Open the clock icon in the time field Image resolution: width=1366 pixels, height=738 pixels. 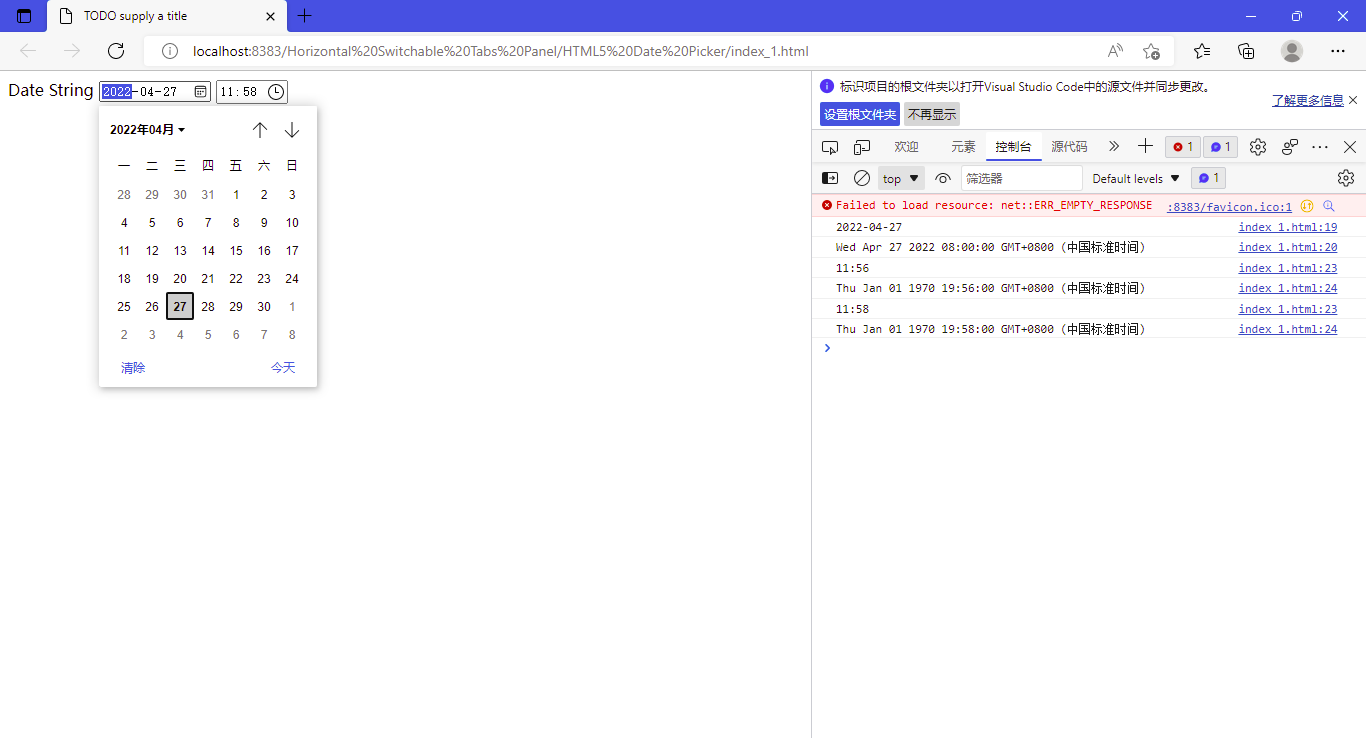click(278, 91)
